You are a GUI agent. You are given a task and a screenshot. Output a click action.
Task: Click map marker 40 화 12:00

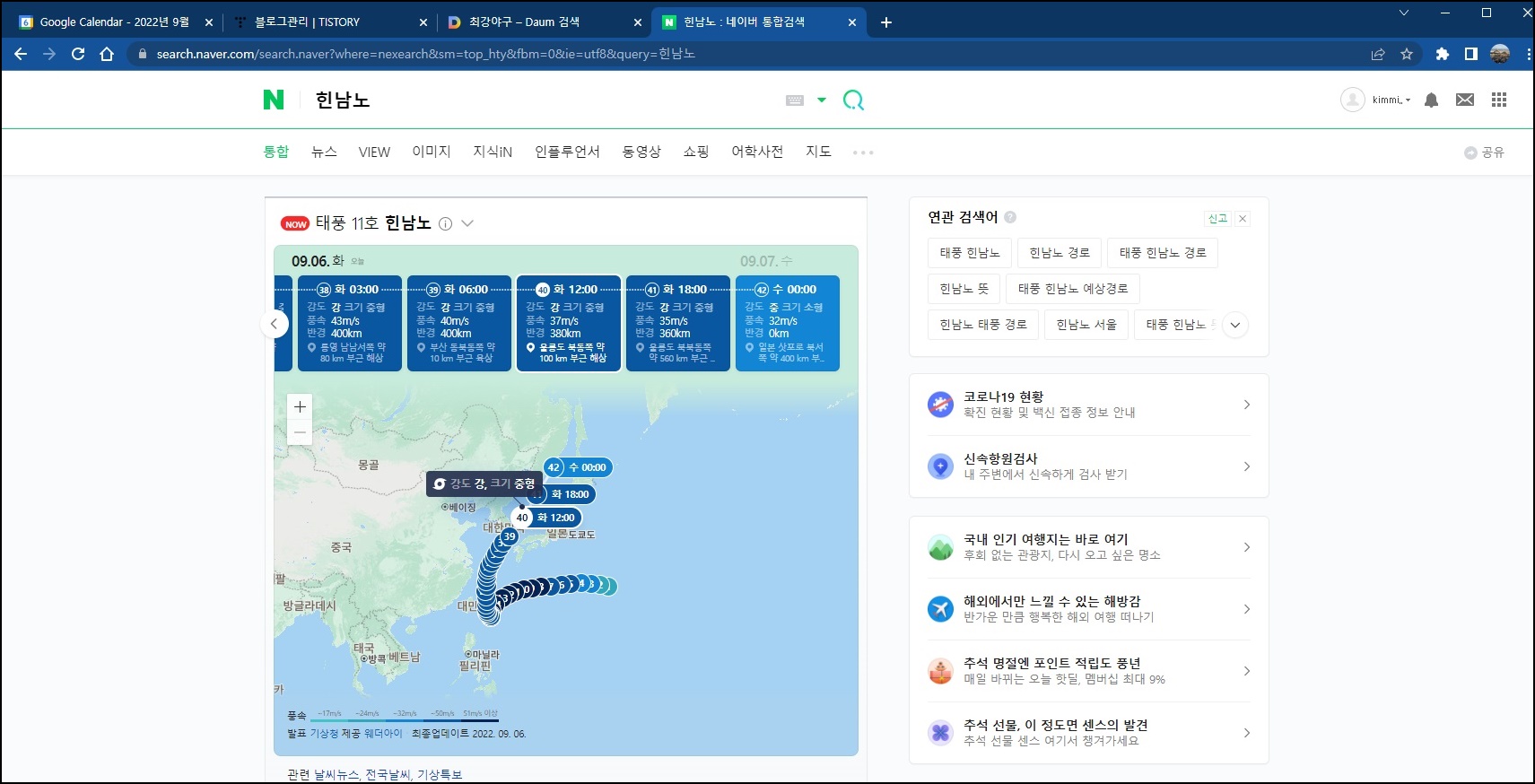546,518
